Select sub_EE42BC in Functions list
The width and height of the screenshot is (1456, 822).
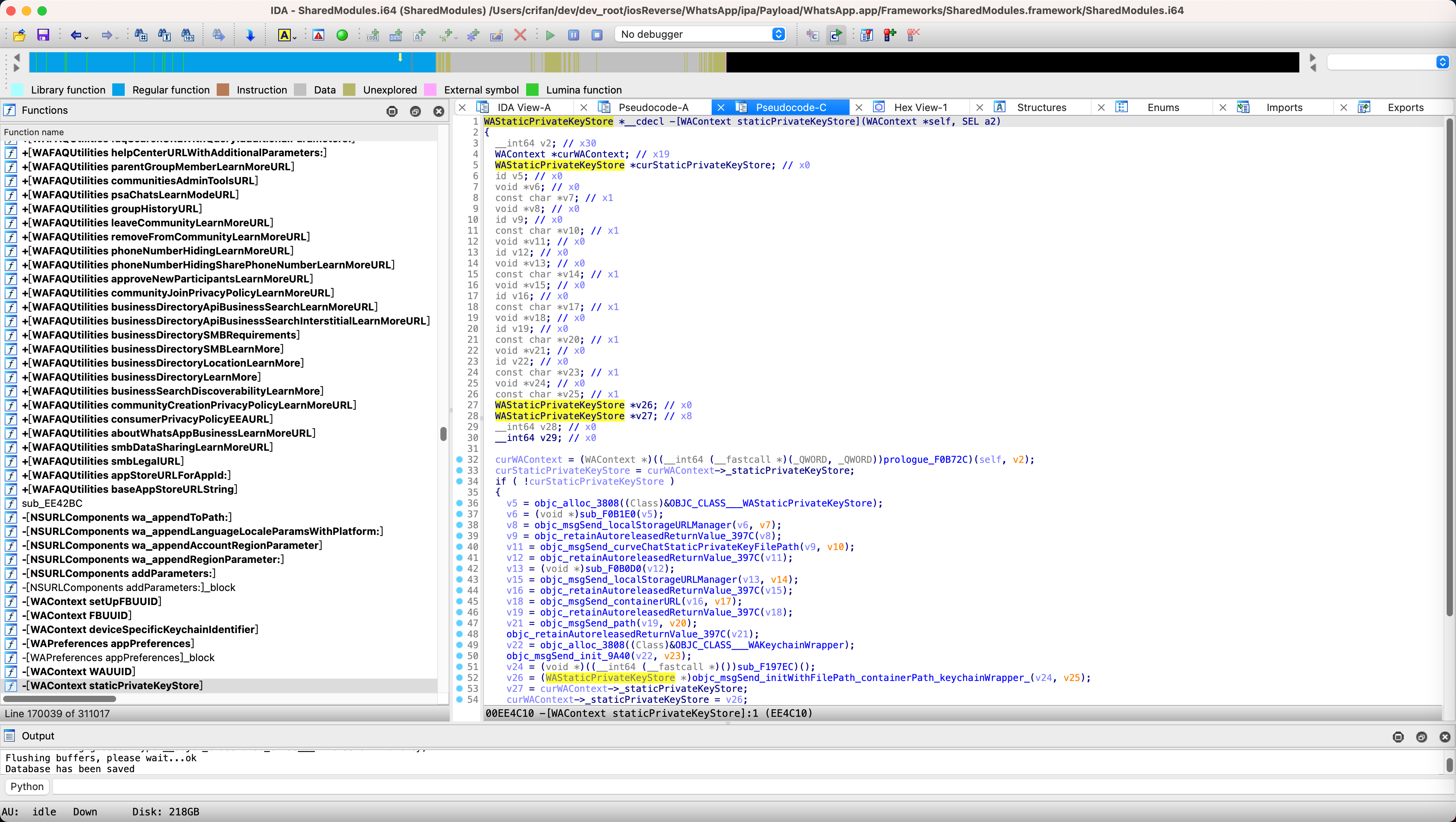point(218,503)
